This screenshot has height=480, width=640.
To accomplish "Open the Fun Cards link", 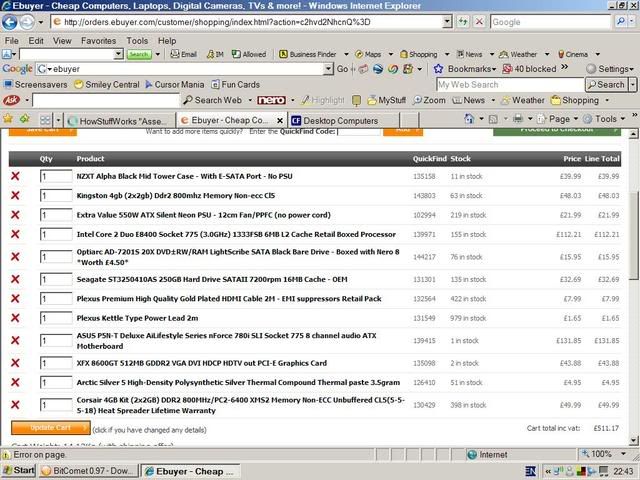I will point(236,84).
